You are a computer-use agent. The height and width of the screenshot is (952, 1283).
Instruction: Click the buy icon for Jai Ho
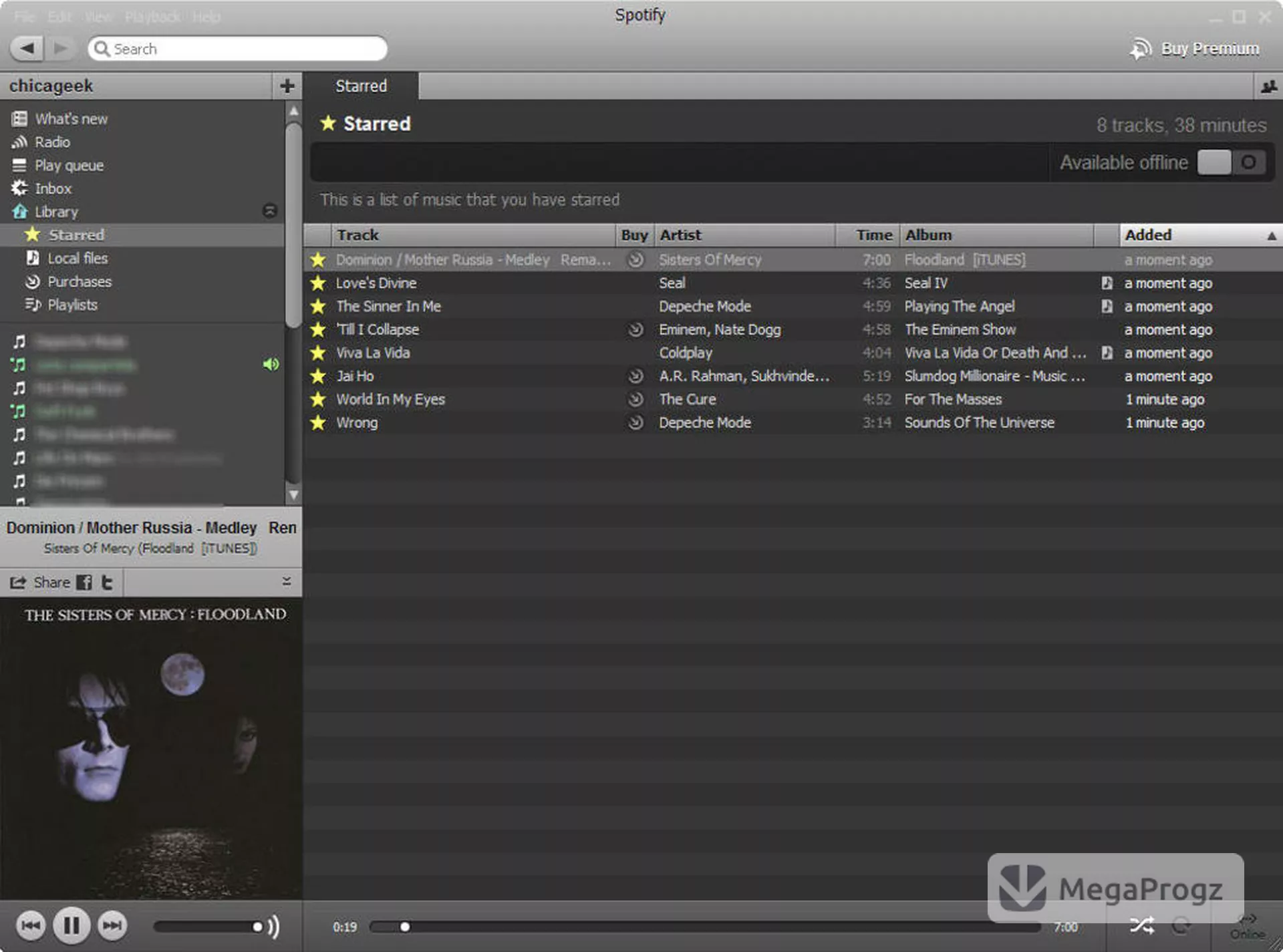tap(635, 376)
